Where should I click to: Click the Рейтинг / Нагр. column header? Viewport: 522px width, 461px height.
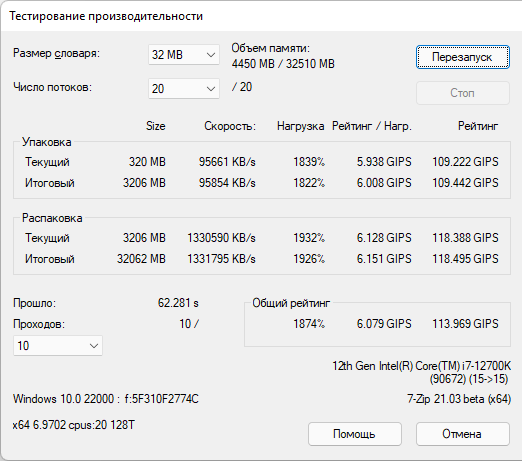pos(372,126)
